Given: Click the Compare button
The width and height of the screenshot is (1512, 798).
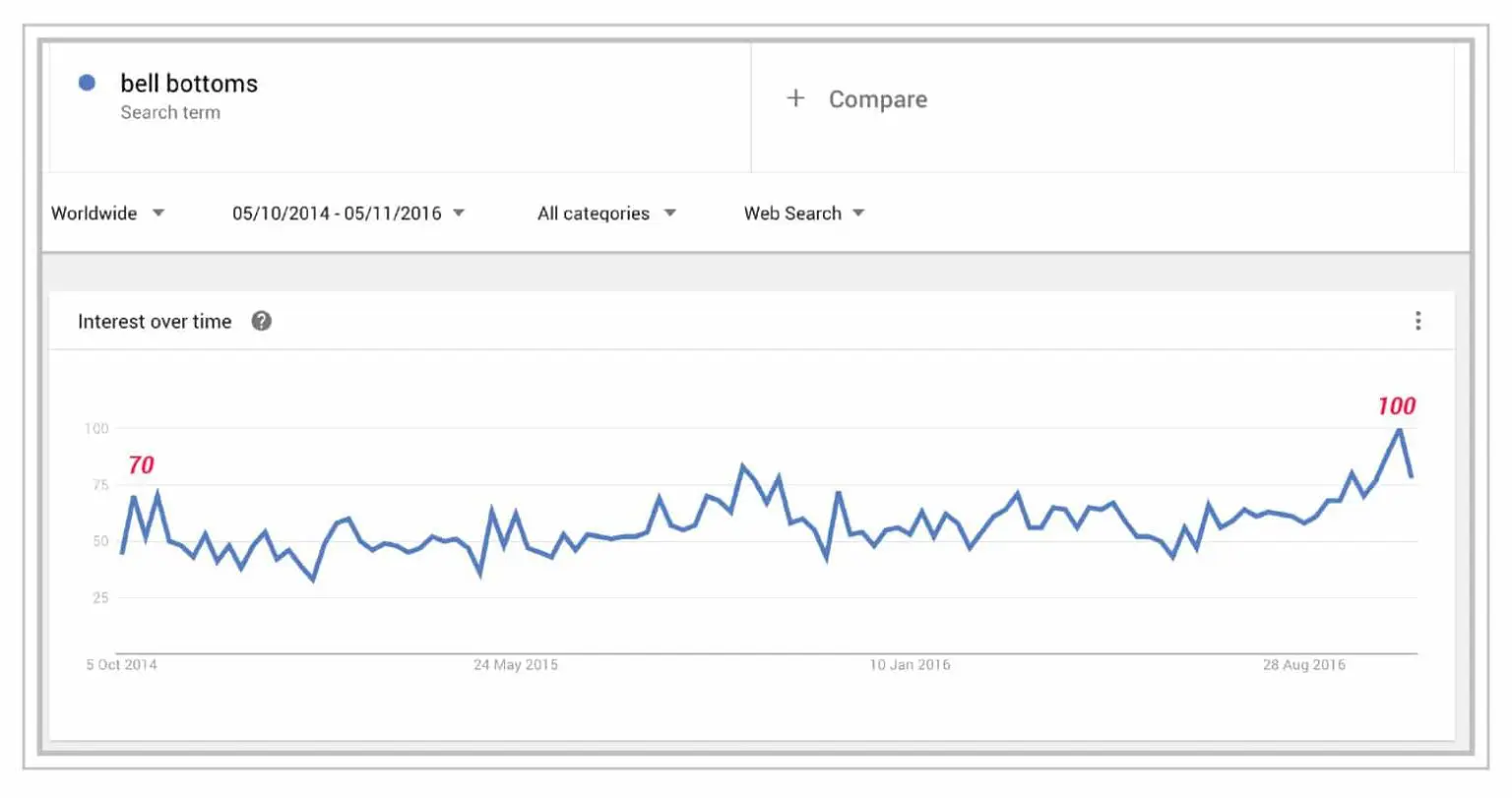Looking at the screenshot, I should 877,99.
